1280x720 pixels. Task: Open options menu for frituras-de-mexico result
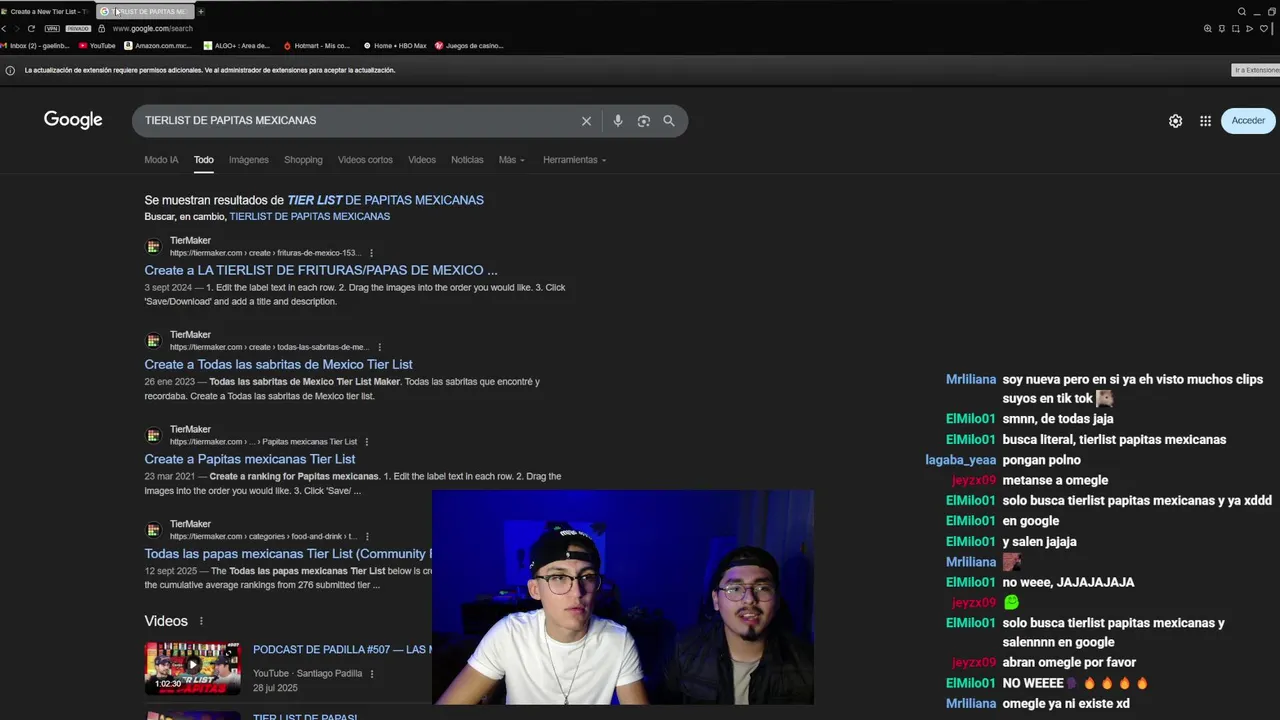[x=371, y=253]
